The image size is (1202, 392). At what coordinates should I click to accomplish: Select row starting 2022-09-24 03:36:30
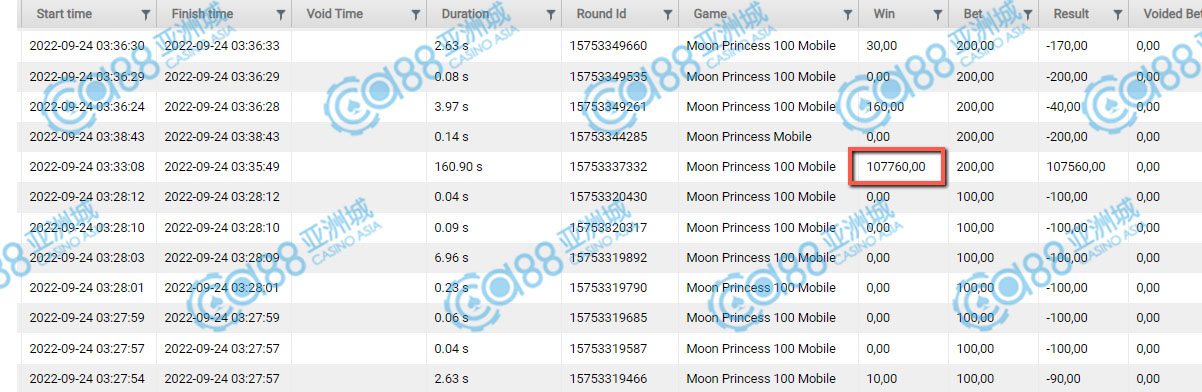601,46
